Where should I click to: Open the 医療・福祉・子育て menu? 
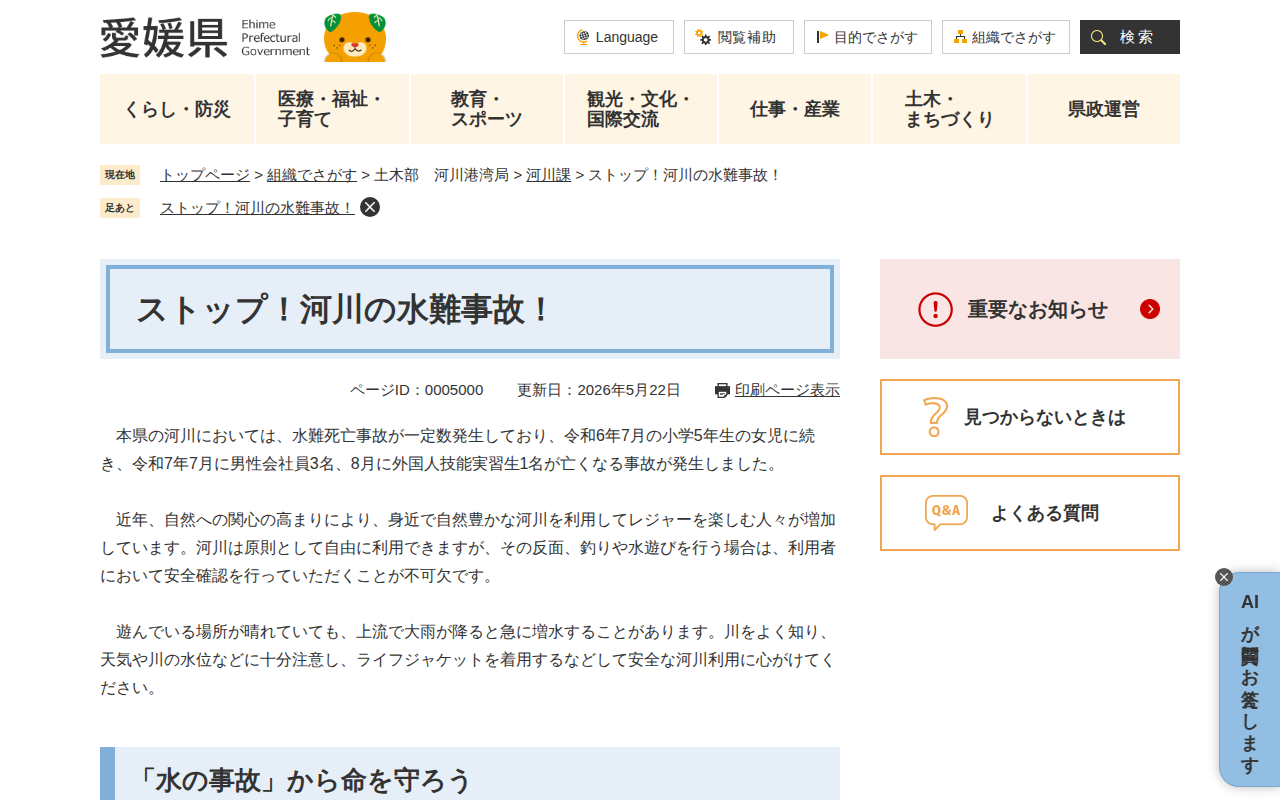click(x=332, y=109)
